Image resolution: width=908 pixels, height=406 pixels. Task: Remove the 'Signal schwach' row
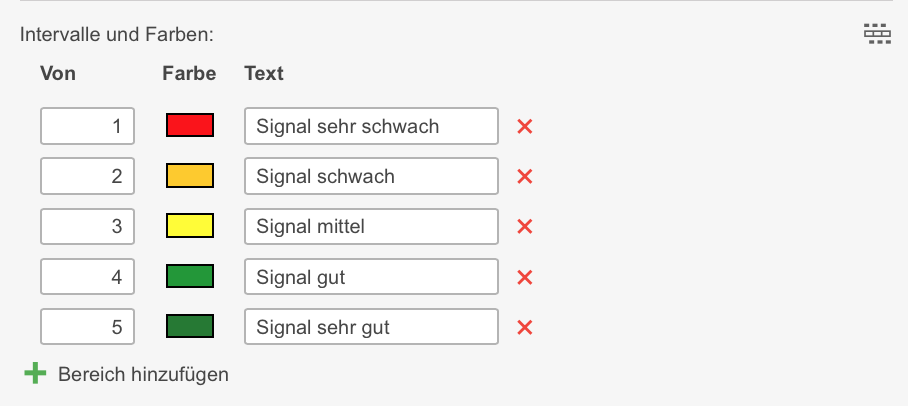[x=524, y=177]
